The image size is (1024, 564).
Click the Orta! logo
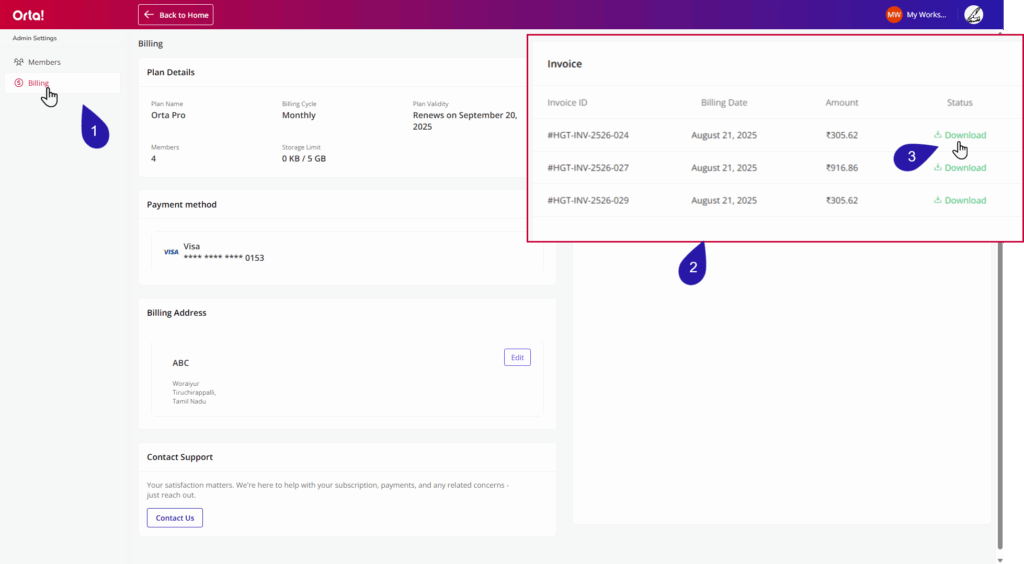[x=28, y=15]
